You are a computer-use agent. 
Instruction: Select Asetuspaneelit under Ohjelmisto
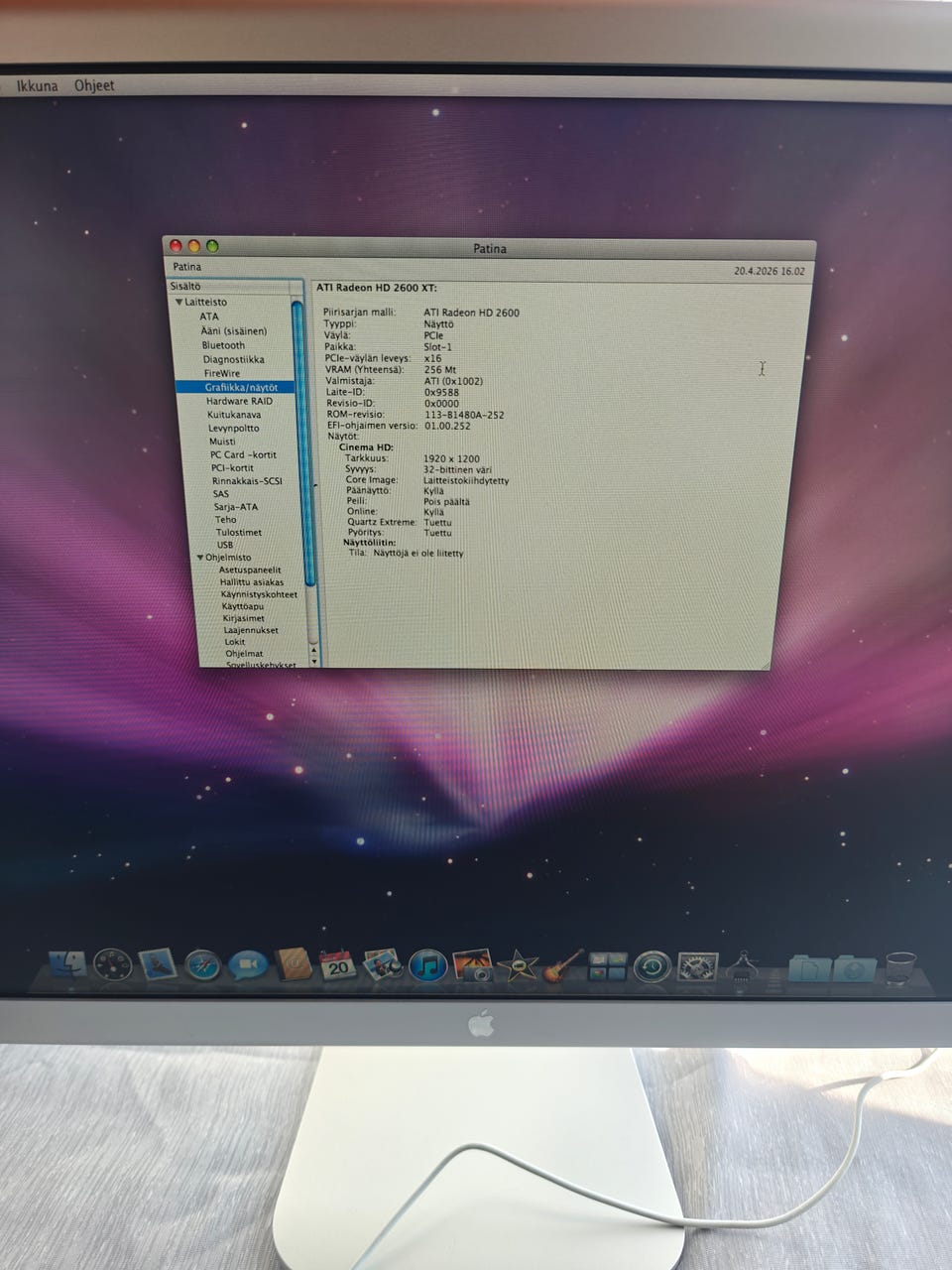tap(250, 571)
